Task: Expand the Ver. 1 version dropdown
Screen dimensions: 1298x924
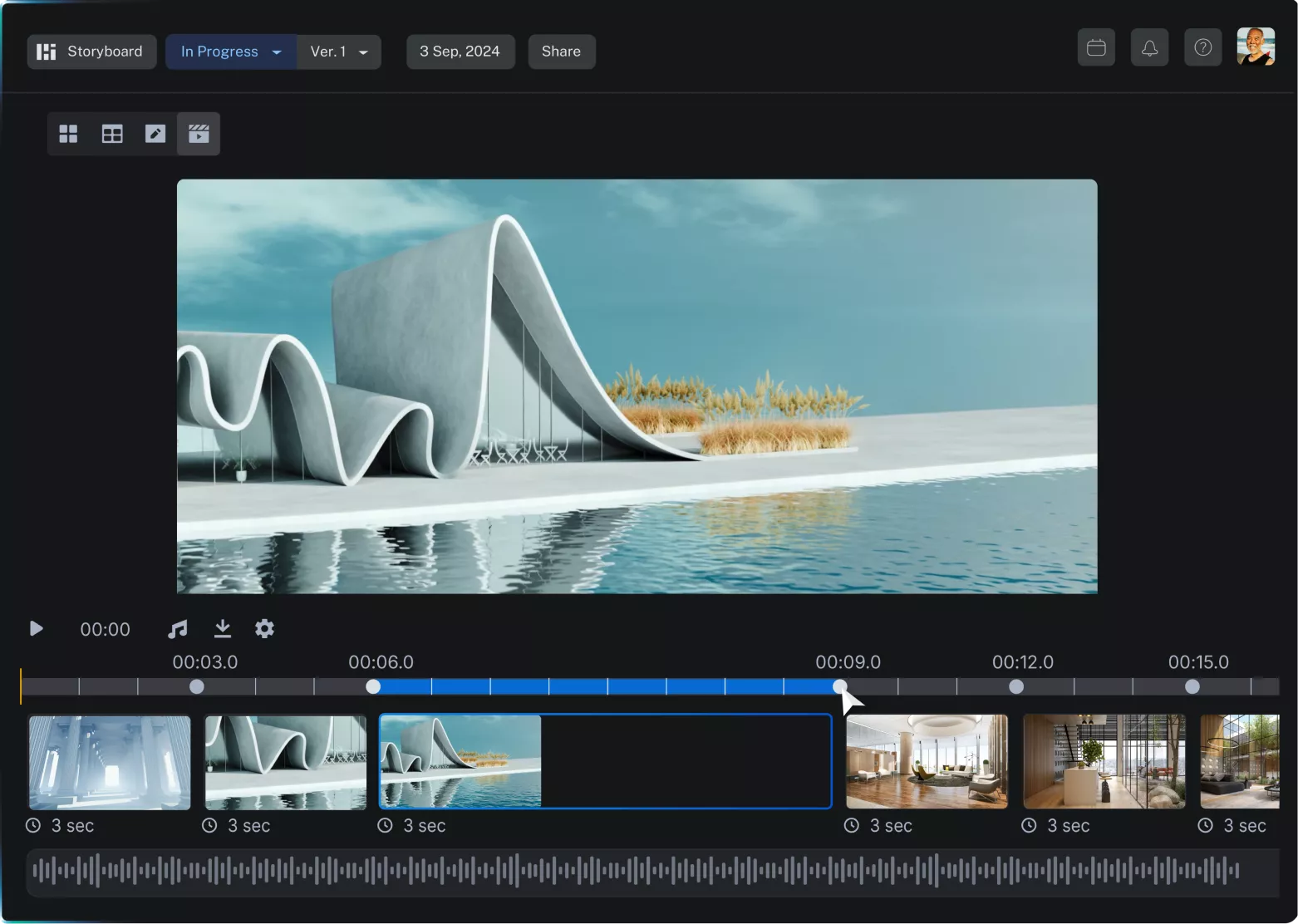Action: pos(337,52)
